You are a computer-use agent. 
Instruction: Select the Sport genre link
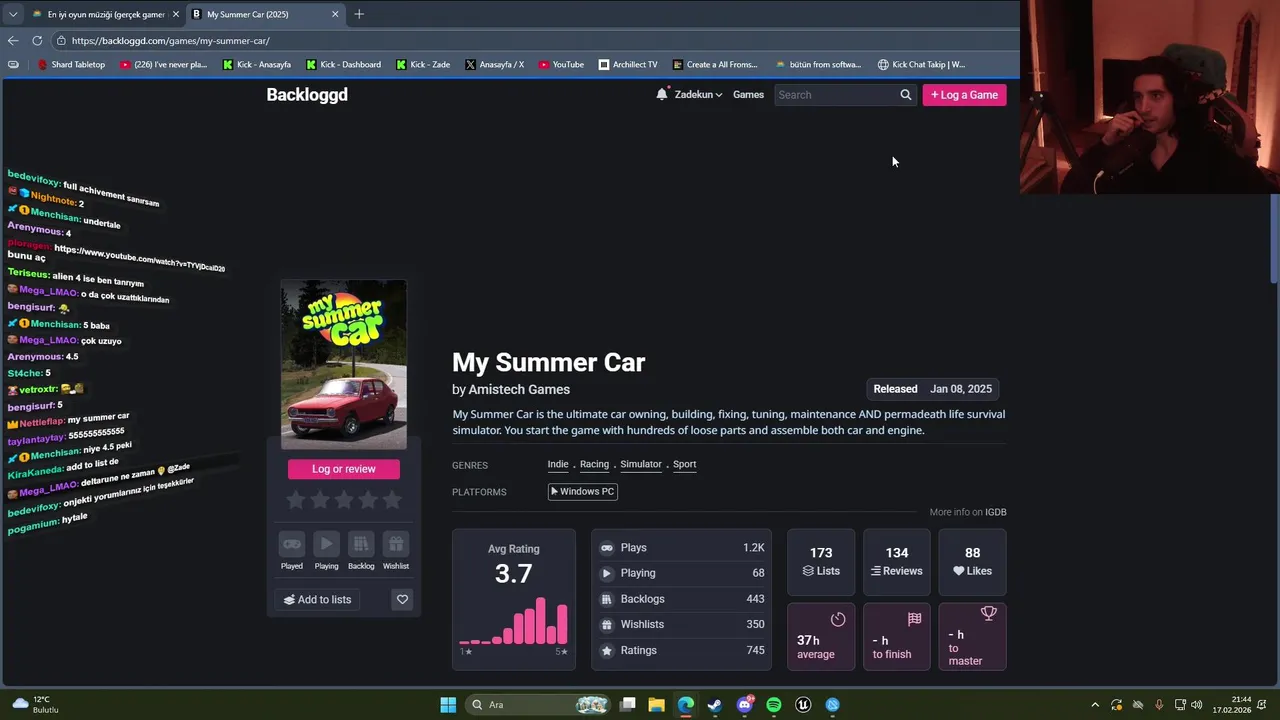684,464
